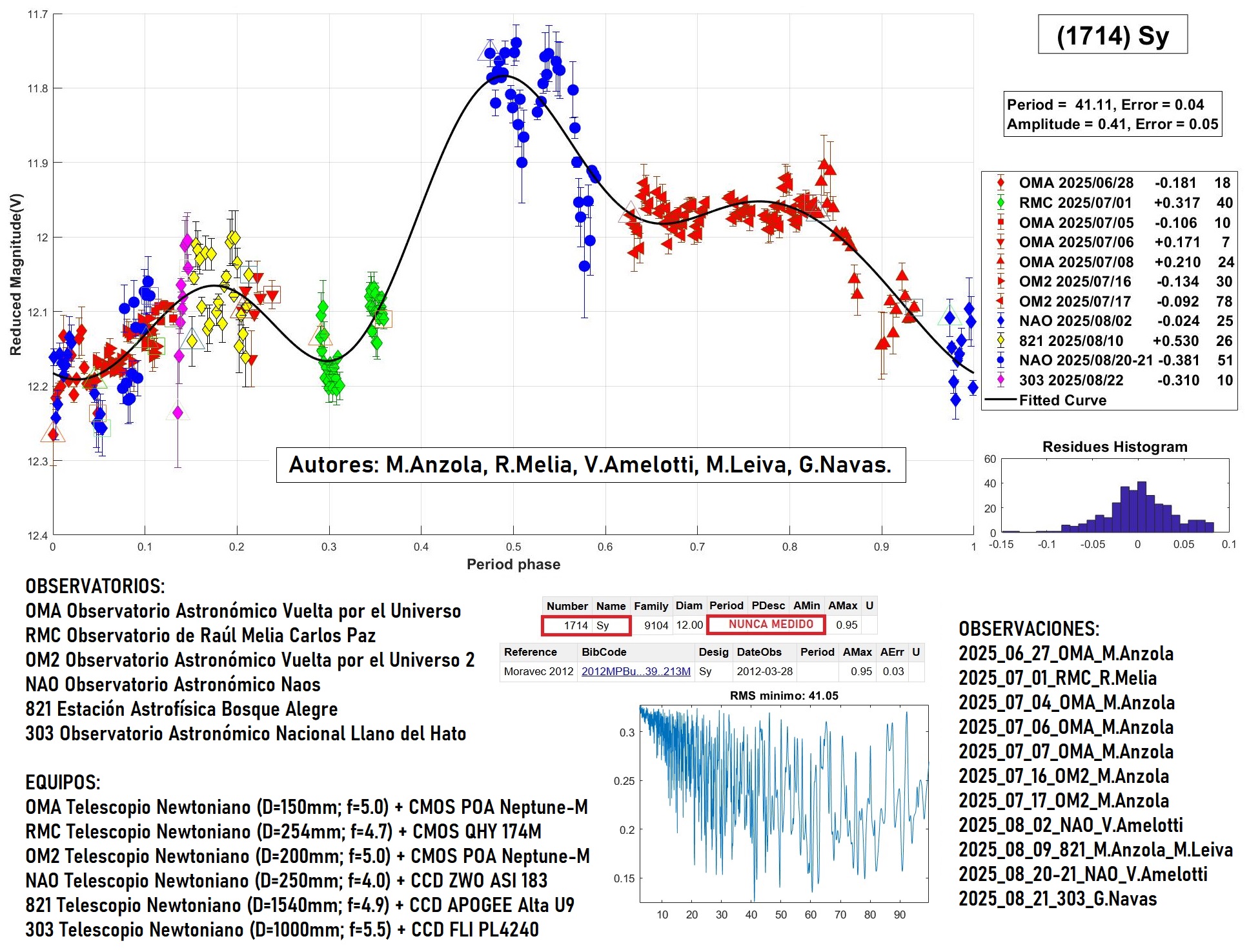1249x952 pixels.
Task: Click the green diamond RMC 2025/07/01 legend marker
Action: [x=1000, y=203]
